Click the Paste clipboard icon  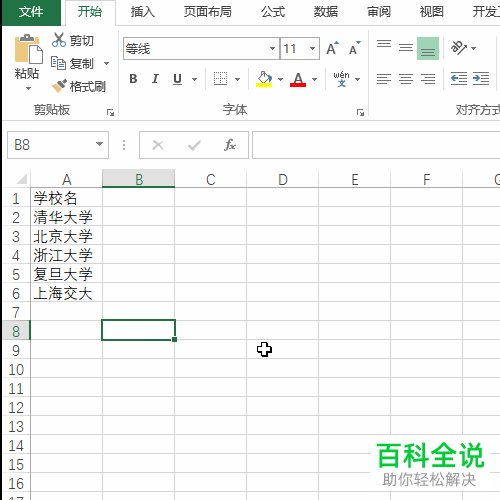point(28,49)
